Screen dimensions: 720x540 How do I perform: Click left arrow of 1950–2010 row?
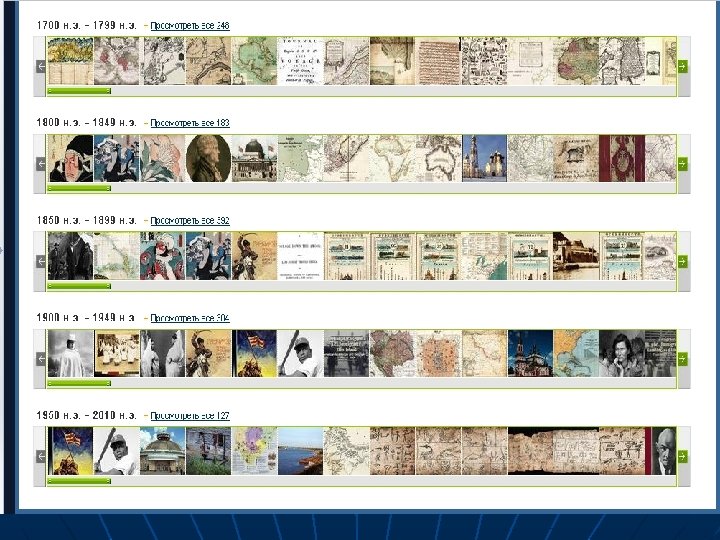pos(41,456)
